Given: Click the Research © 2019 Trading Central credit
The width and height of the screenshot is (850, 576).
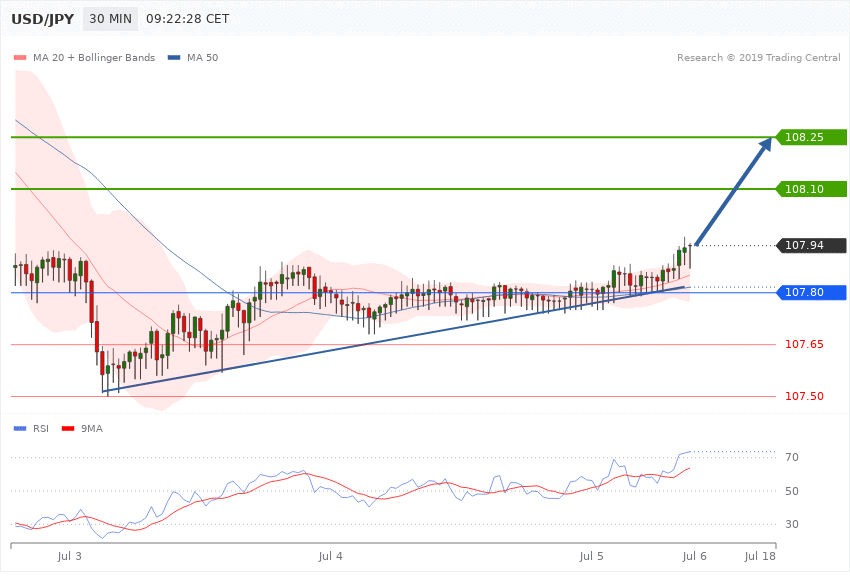Looking at the screenshot, I should pyautogui.click(x=758, y=57).
